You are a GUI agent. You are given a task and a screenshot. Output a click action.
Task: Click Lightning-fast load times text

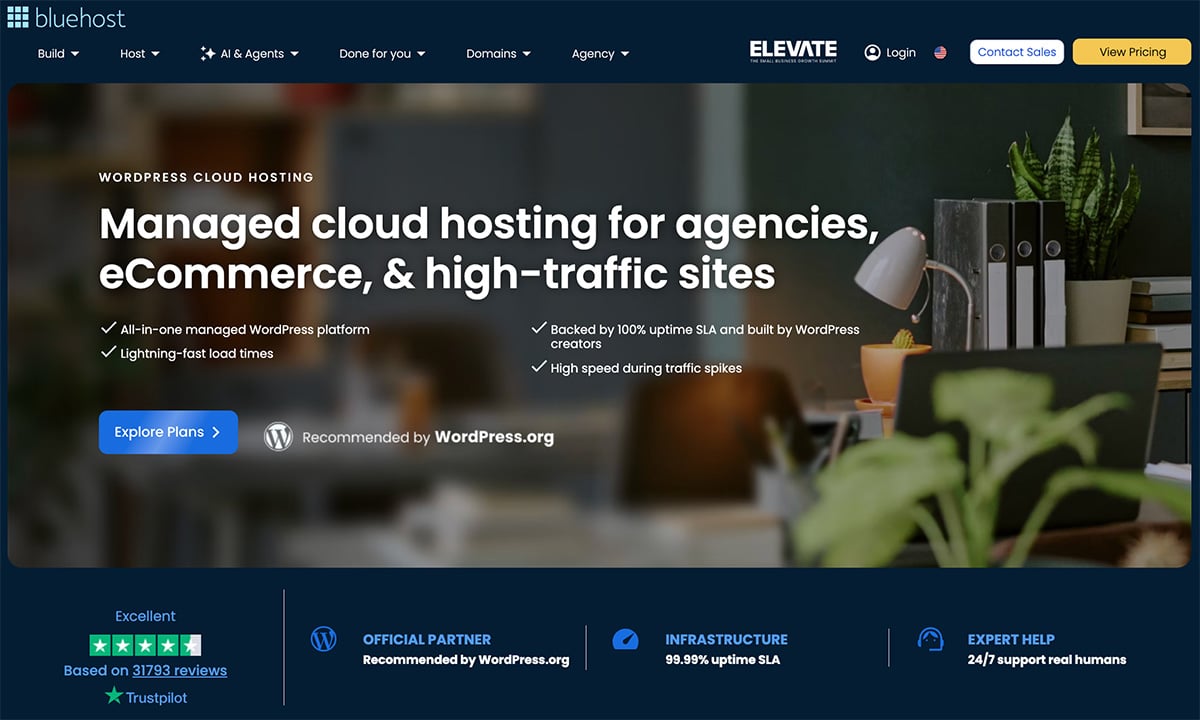click(x=197, y=353)
